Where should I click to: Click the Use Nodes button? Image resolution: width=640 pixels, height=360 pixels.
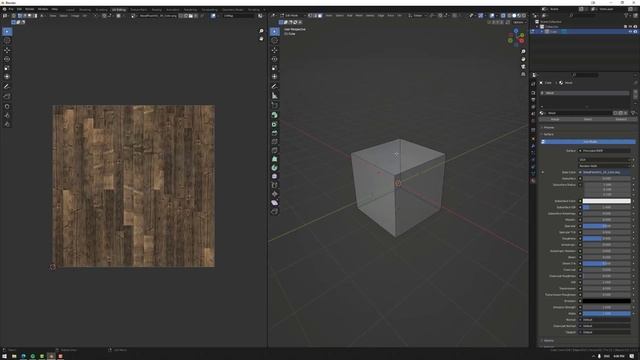point(588,142)
